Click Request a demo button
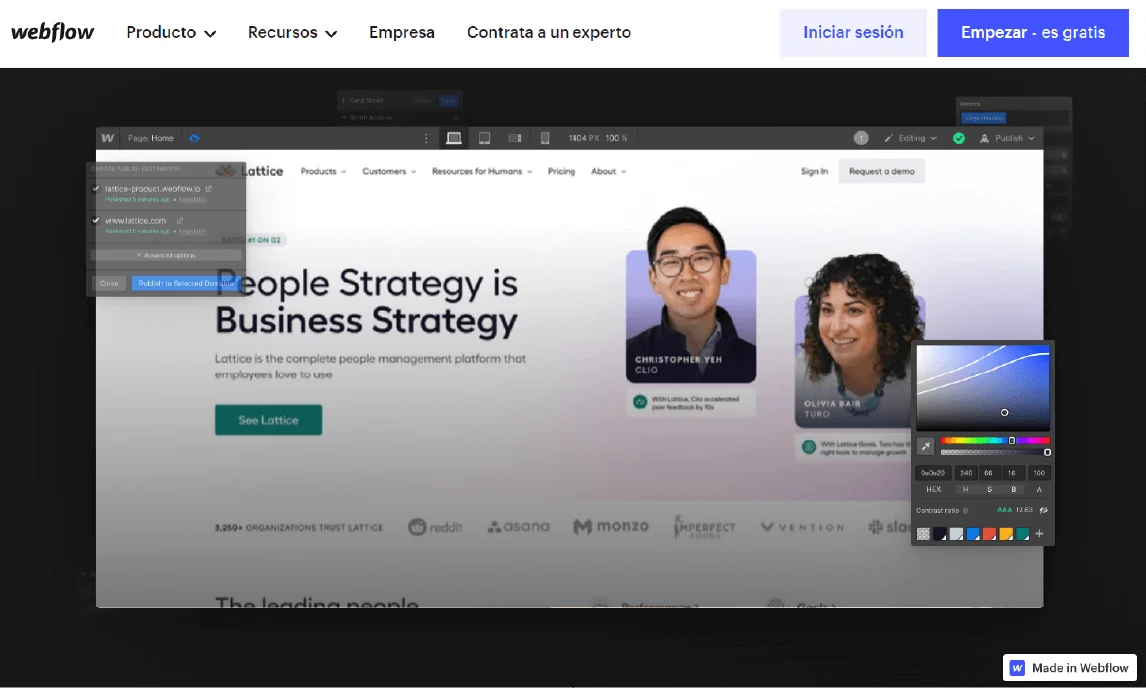This screenshot has width=1146, height=688. tap(881, 171)
